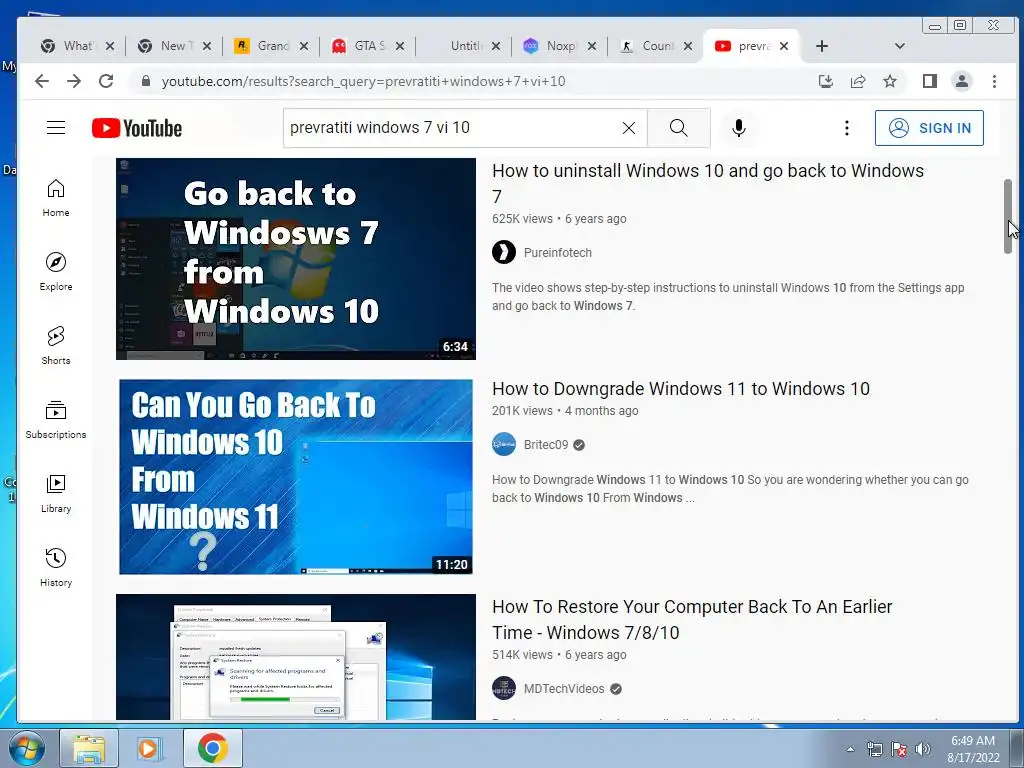This screenshot has width=1024, height=768.
Task: Close the "GTA S" tab
Action: 400,46
